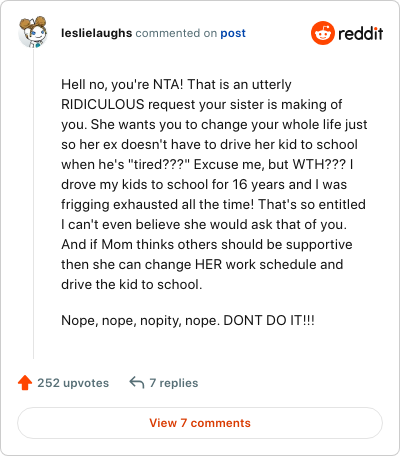Click the vertical comment thread line
400x456 pixels.
click(33, 203)
